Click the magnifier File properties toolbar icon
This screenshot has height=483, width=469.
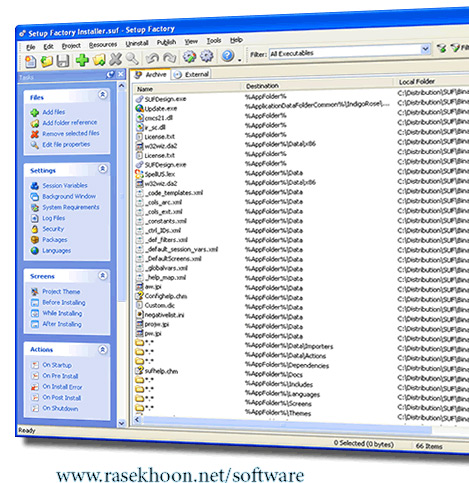pyautogui.click(x=132, y=58)
